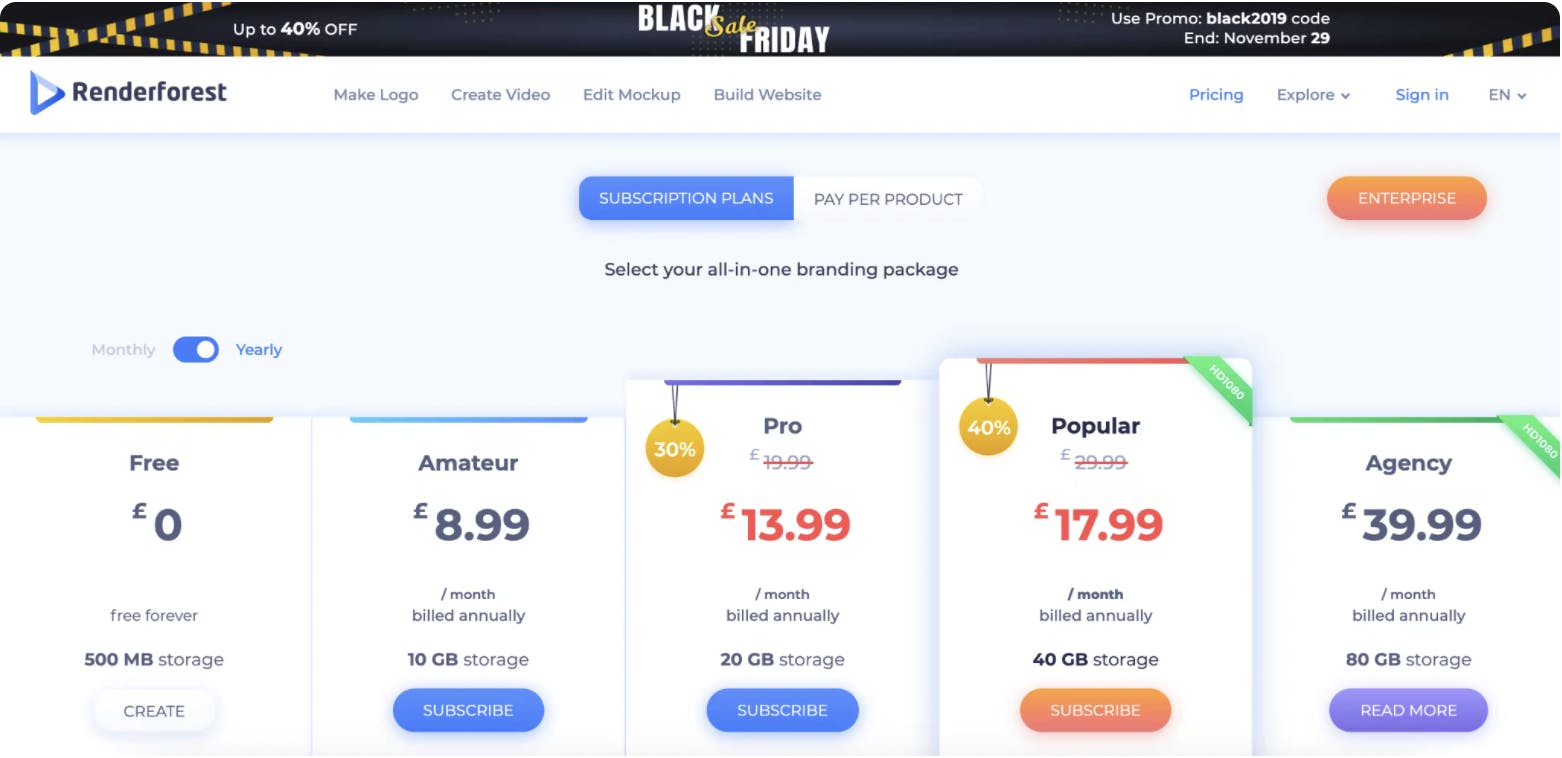
Task: Open the Make Logo menu item
Action: (x=376, y=95)
